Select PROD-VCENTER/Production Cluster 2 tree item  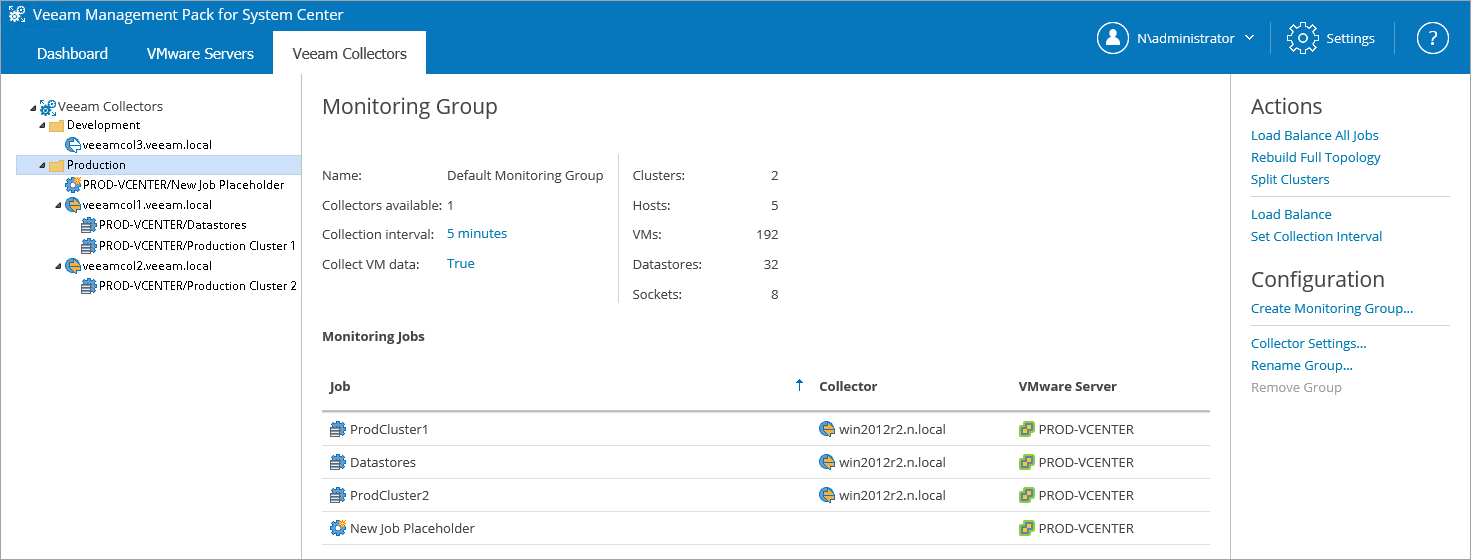tap(197, 286)
